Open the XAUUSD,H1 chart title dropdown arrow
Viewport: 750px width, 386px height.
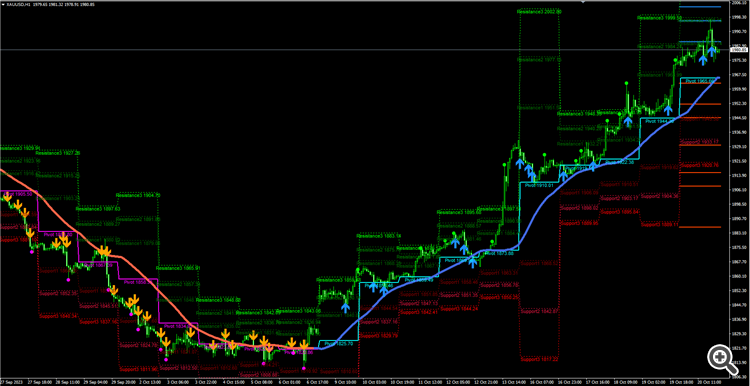(x=3, y=4)
